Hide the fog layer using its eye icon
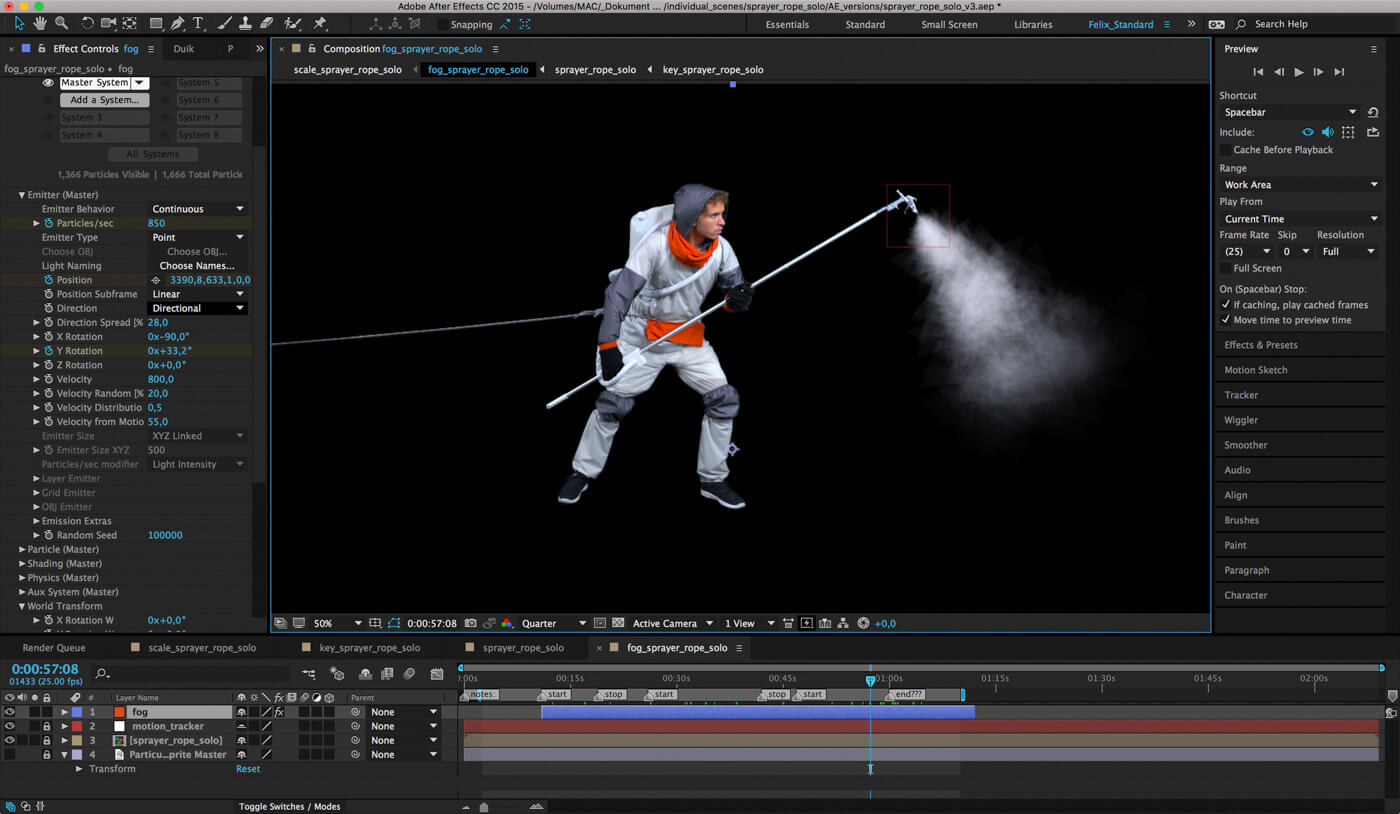1400x814 pixels. 10,712
